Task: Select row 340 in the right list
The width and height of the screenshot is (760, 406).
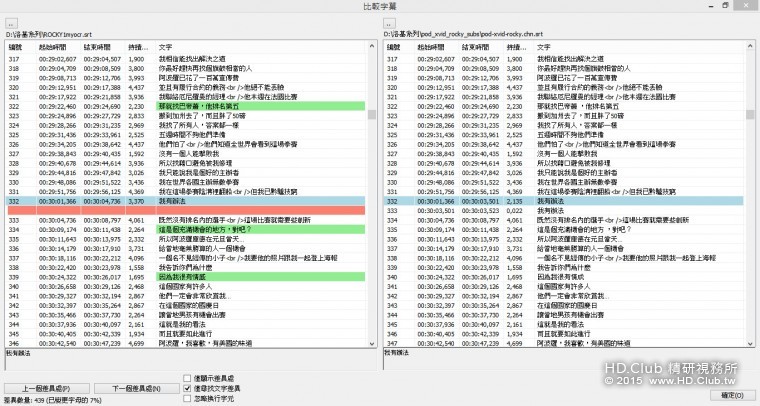Action: (x=564, y=277)
